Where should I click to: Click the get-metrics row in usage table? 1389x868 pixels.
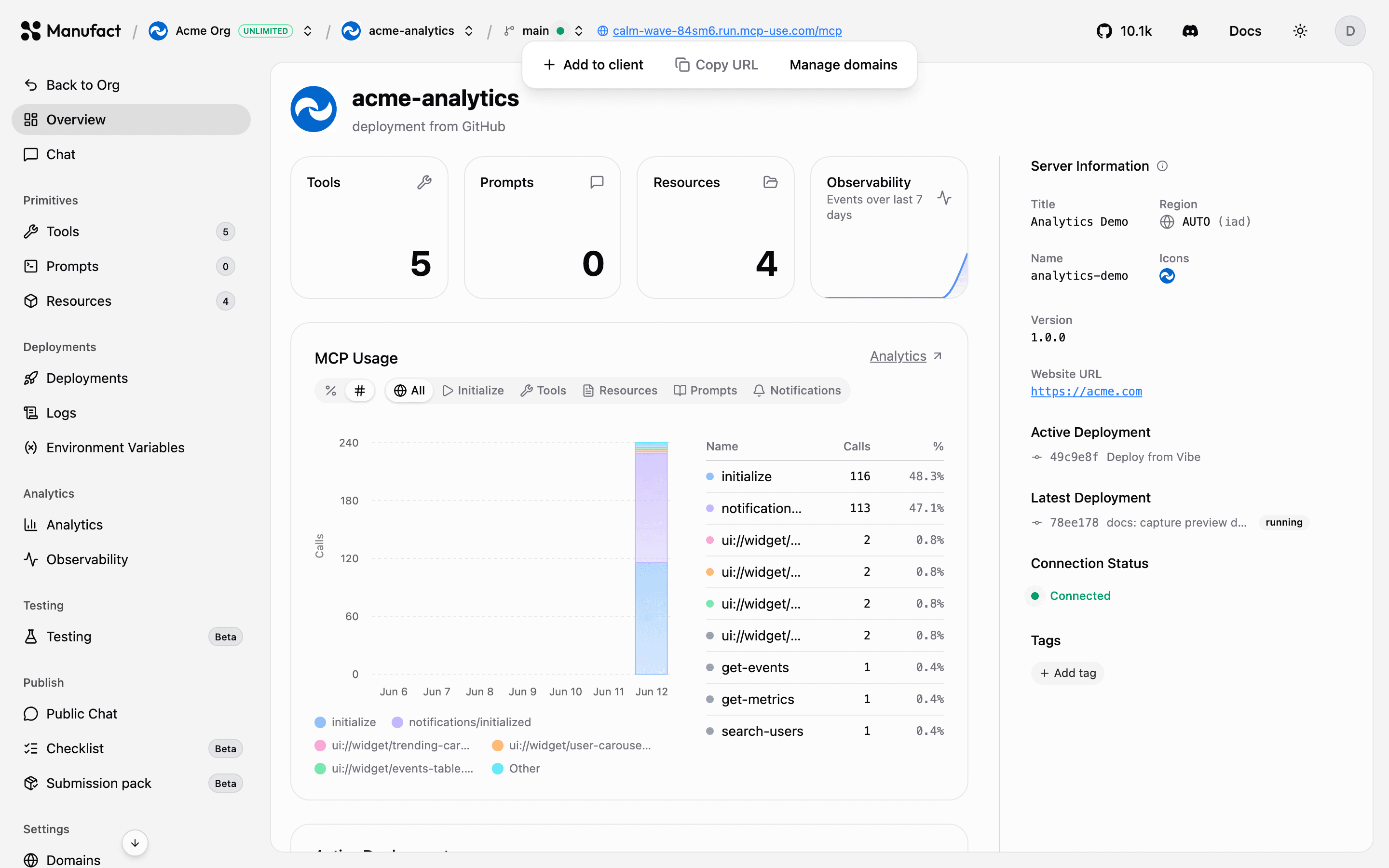(825, 699)
